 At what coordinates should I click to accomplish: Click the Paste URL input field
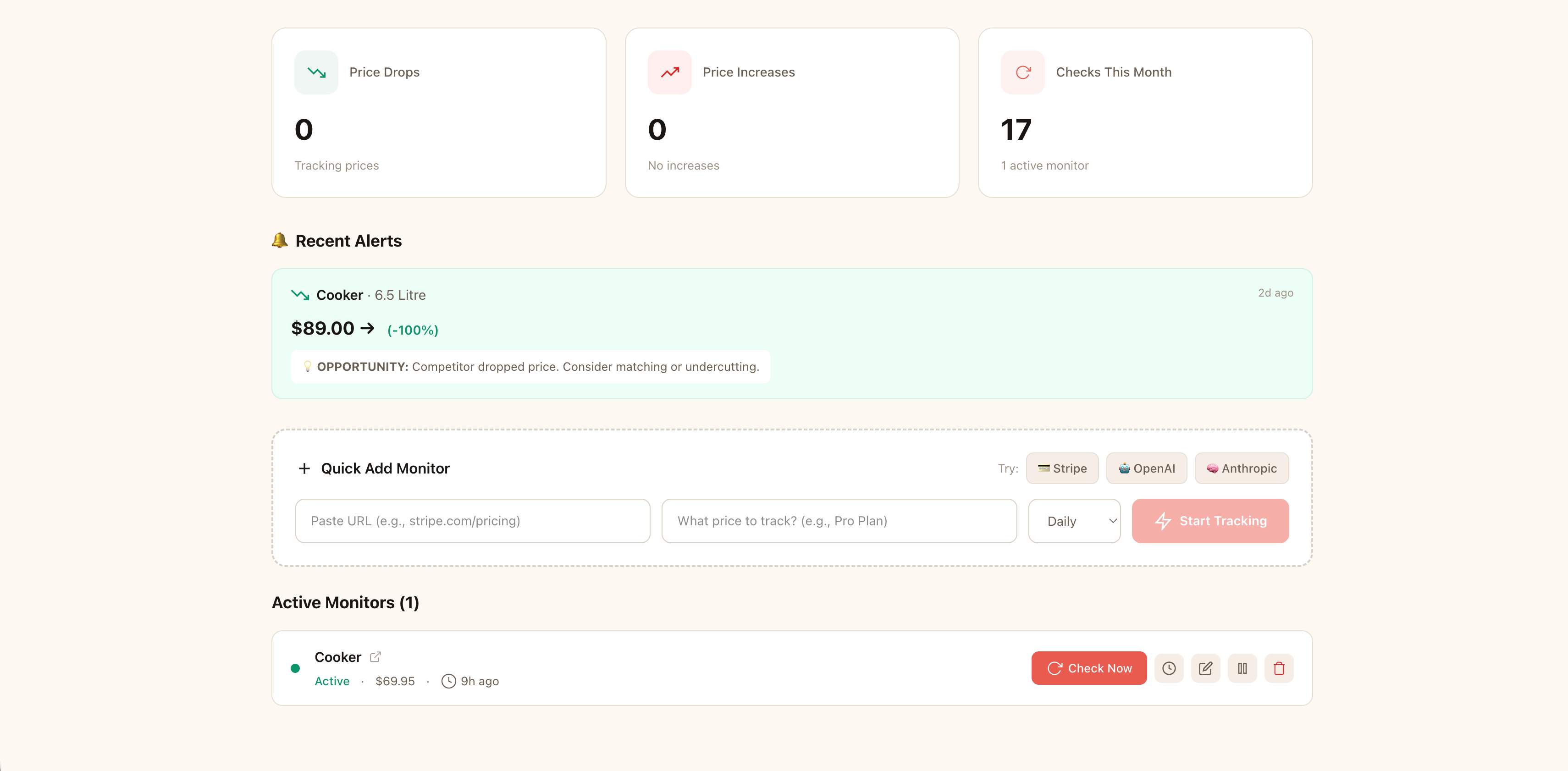(472, 521)
